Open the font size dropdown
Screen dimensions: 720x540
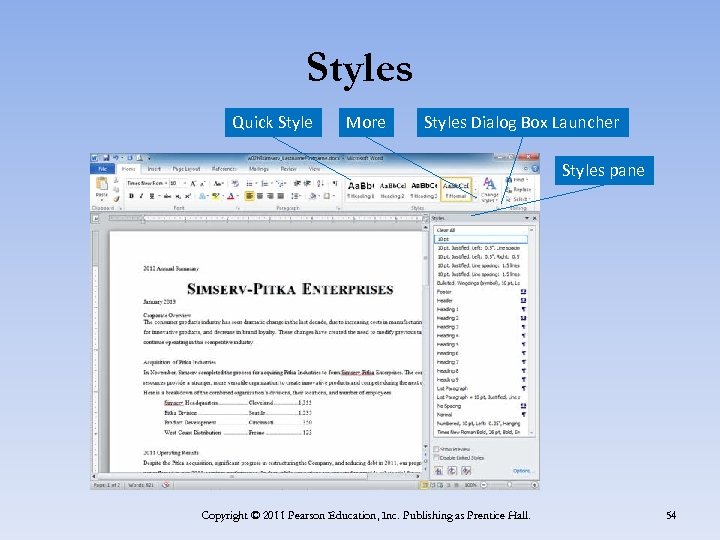pos(185,184)
